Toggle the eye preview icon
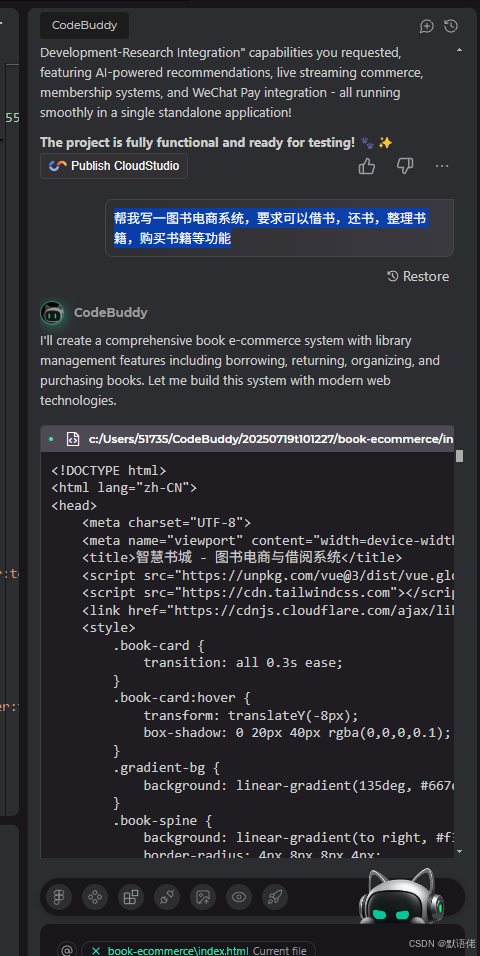480x956 pixels. coord(239,897)
